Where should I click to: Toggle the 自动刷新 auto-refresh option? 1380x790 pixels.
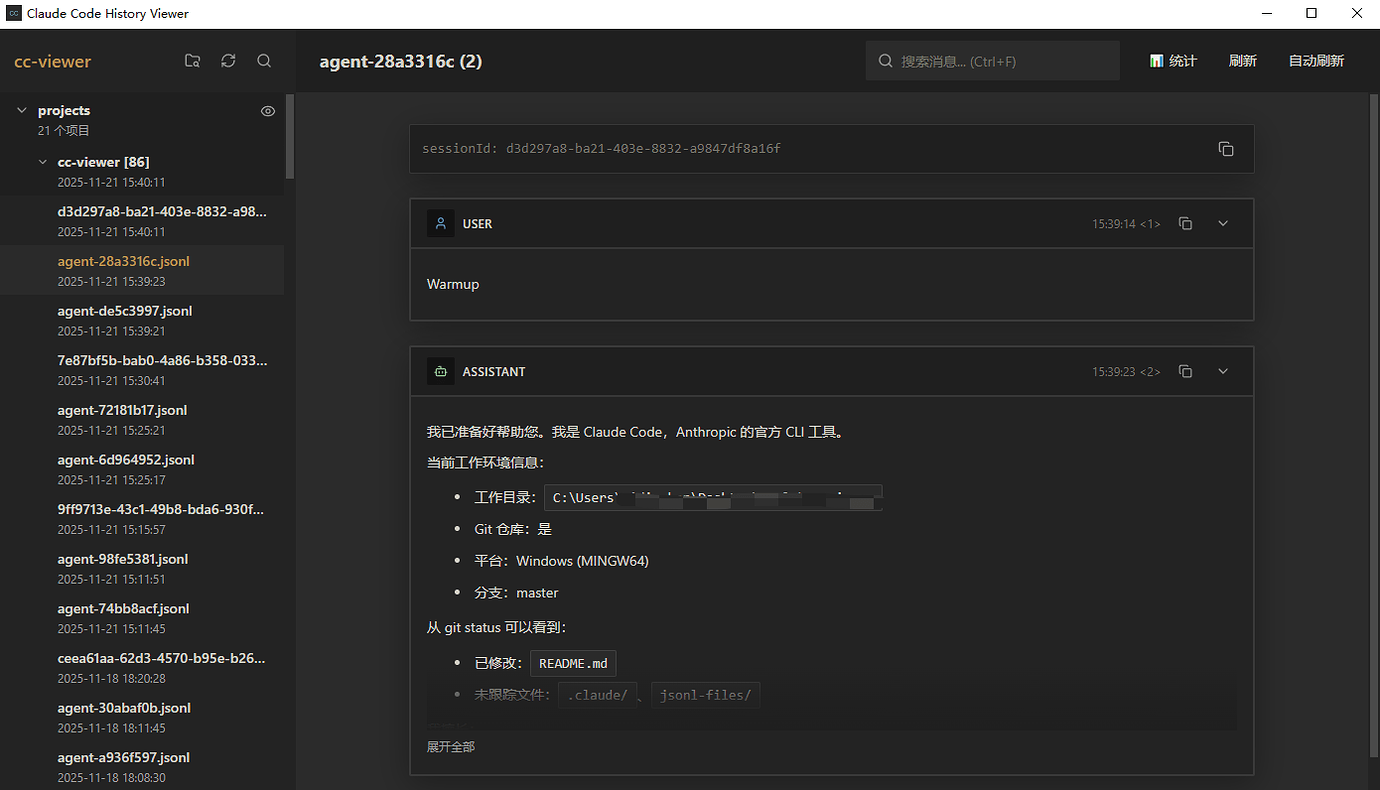coord(1316,61)
